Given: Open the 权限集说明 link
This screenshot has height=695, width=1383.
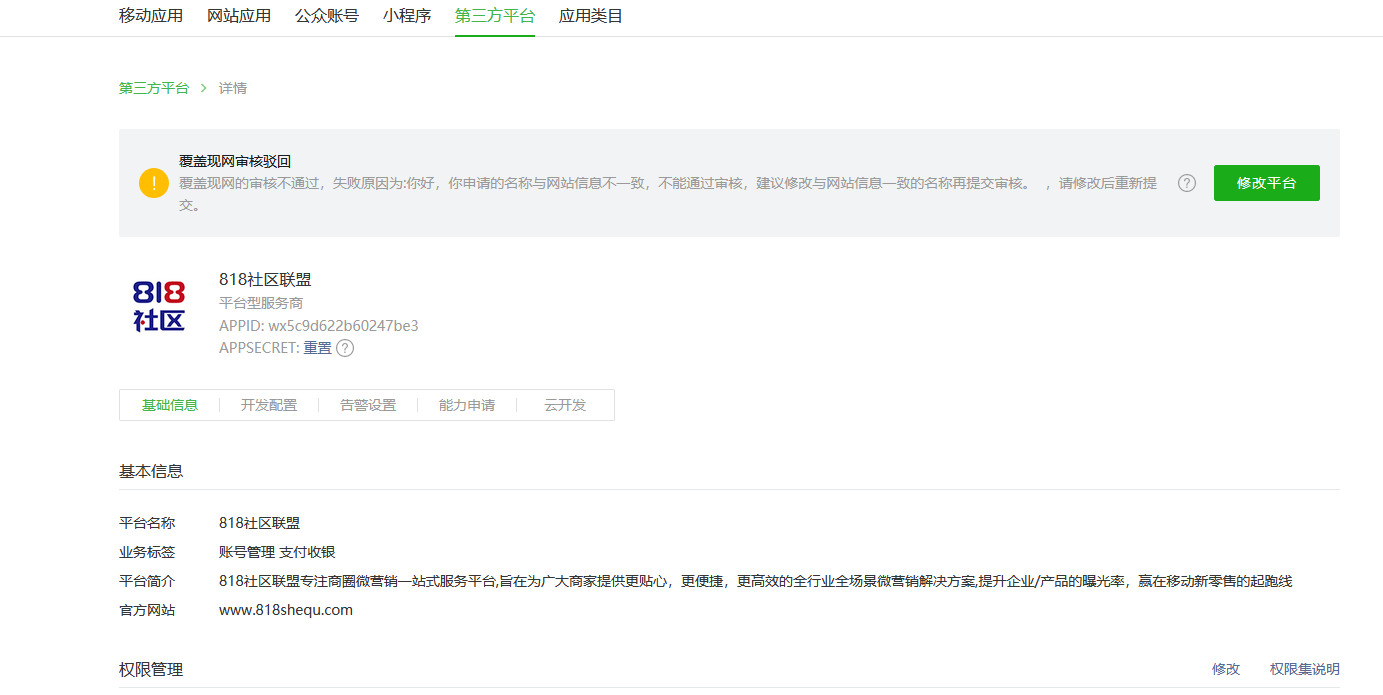Looking at the screenshot, I should point(1304,669).
